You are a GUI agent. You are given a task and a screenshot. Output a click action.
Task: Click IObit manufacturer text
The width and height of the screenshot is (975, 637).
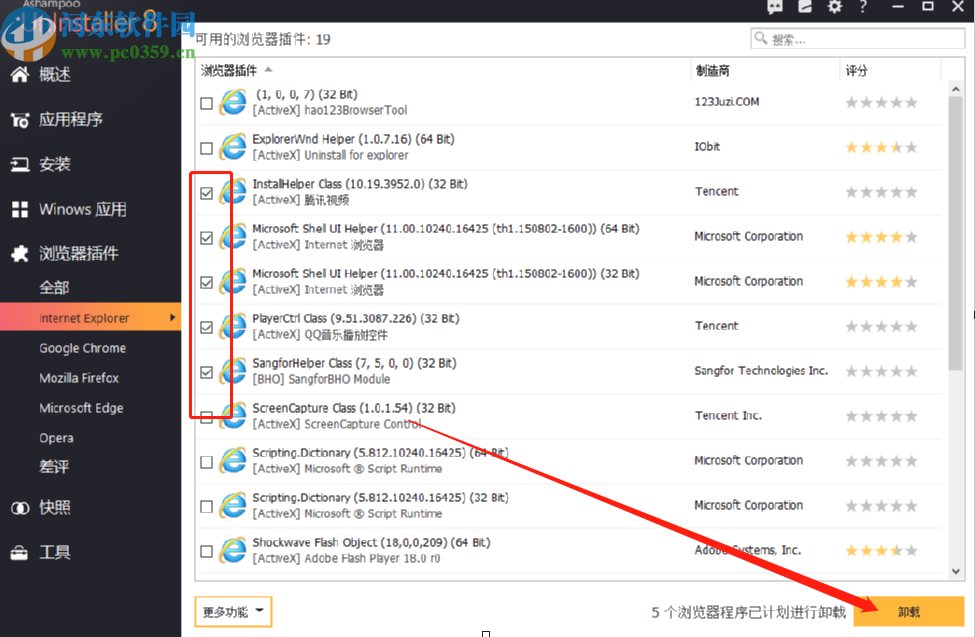[707, 147]
